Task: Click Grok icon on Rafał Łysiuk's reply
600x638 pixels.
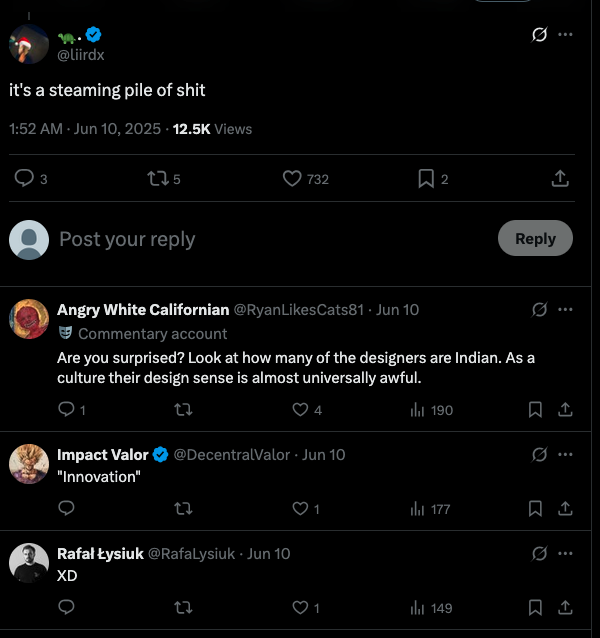Action: 539,554
